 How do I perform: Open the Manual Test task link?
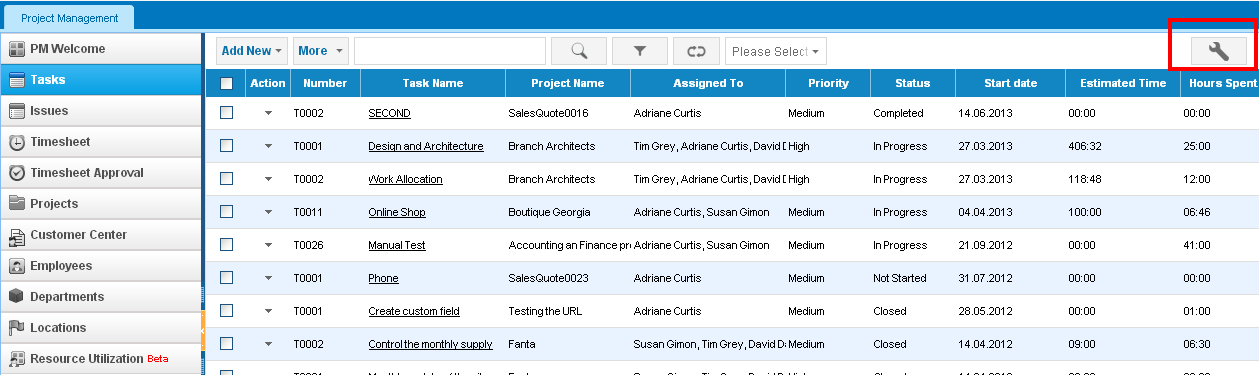tap(396, 246)
